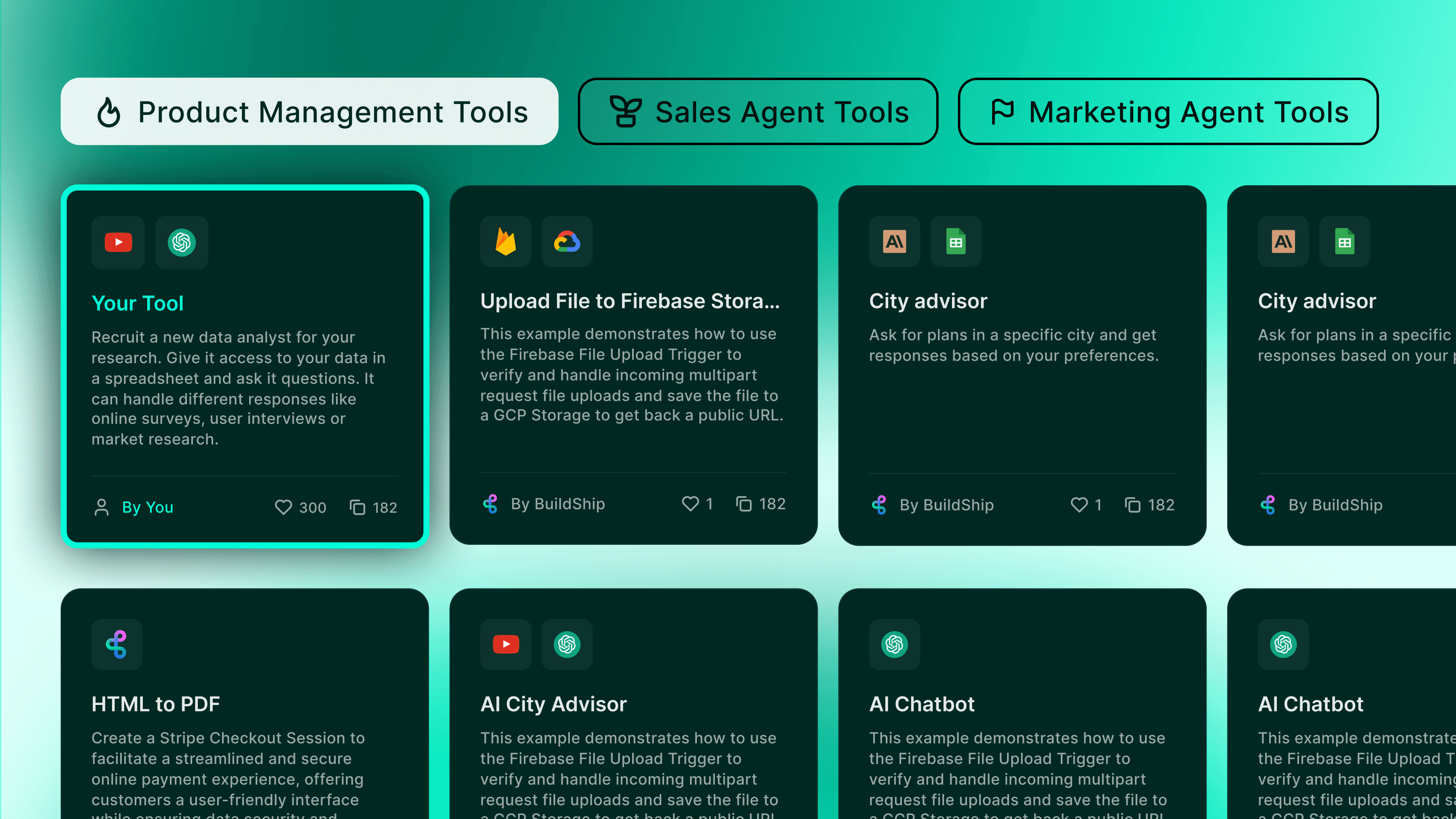Click the BuildShip logo in Upload File card footer
1456x819 pixels.
(491, 504)
